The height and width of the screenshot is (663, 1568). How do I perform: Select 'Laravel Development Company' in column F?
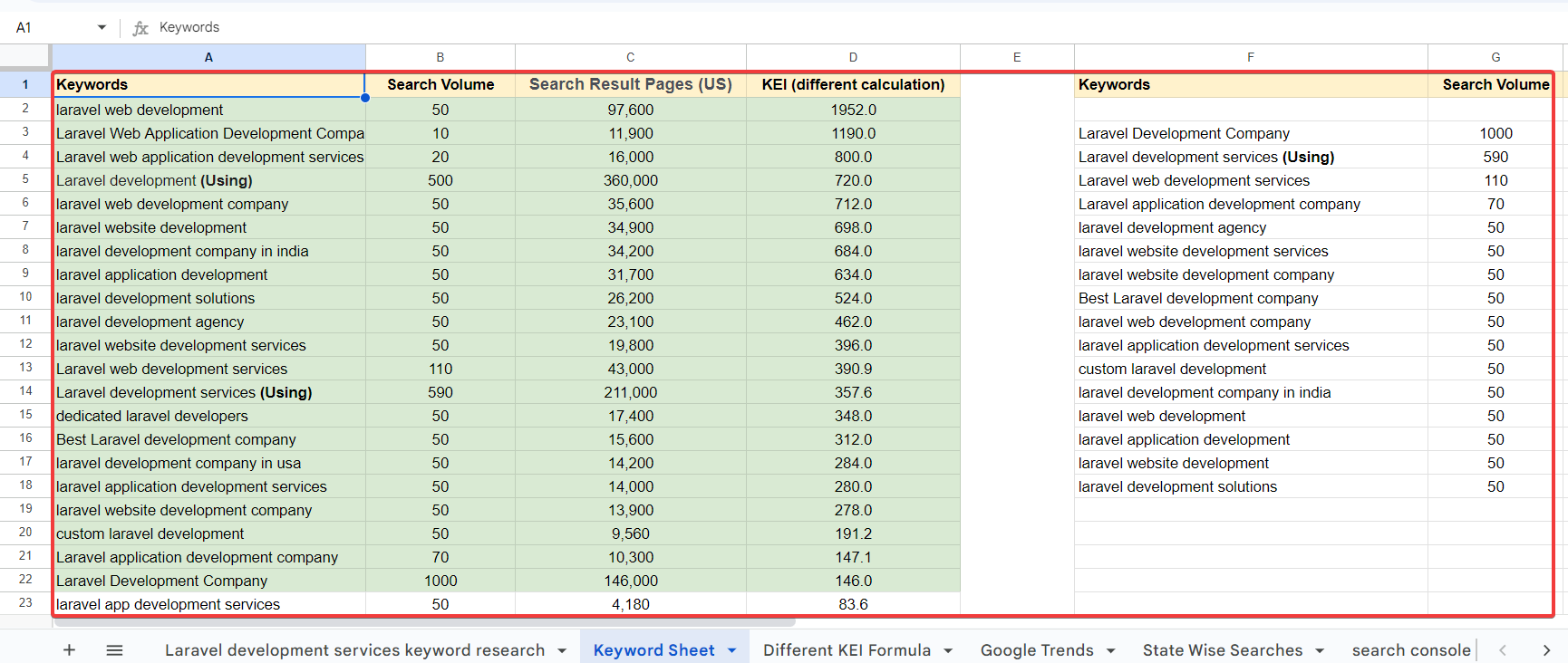[1251, 133]
